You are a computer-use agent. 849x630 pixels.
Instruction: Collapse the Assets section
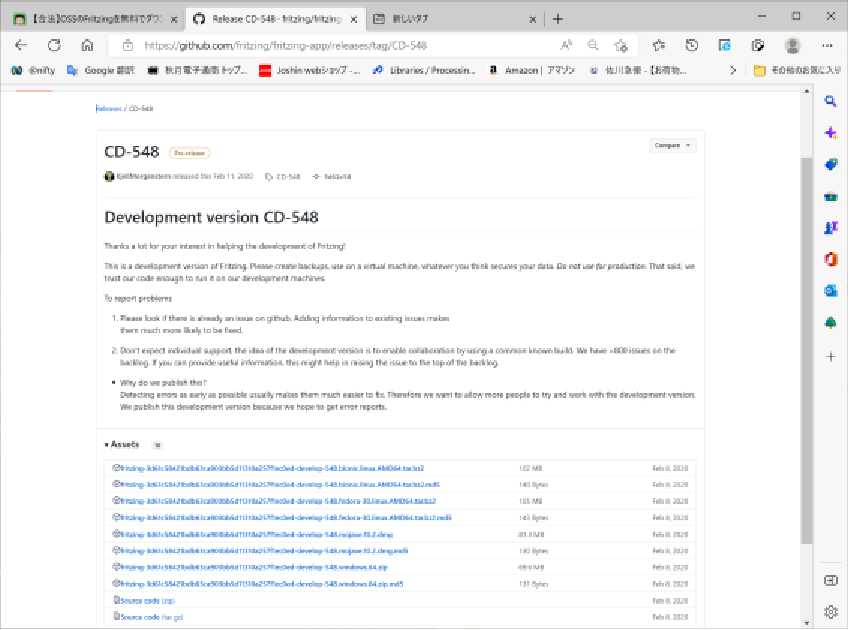tap(122, 444)
